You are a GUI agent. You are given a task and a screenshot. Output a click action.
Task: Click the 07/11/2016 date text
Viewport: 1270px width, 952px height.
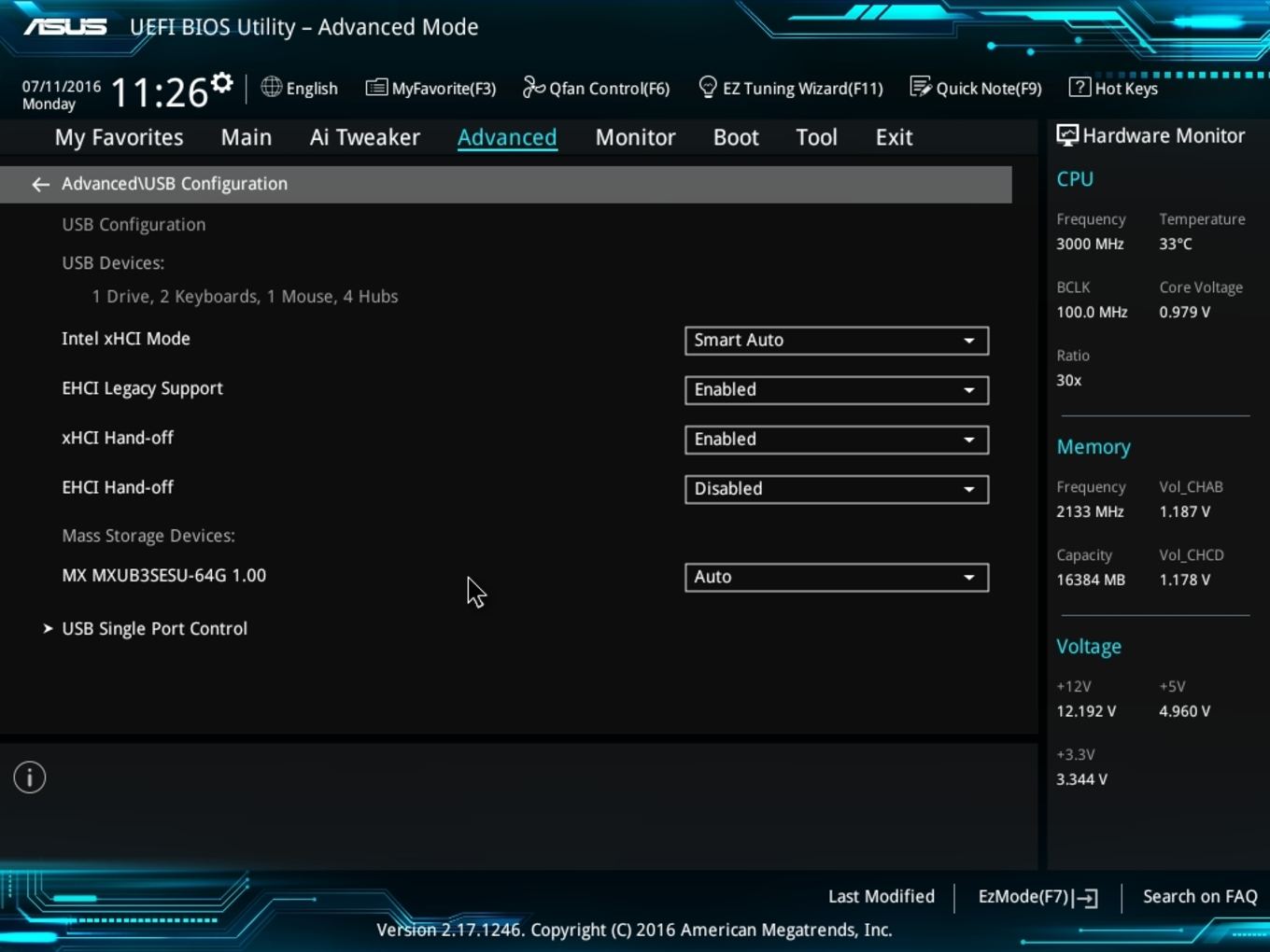(x=62, y=86)
